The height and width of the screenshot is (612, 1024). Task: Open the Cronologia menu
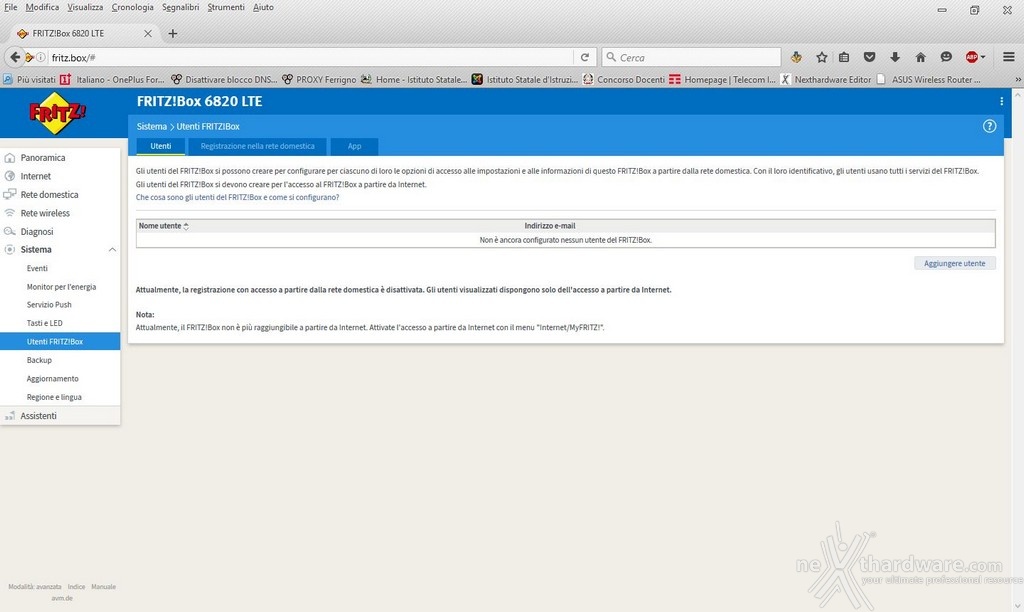point(133,7)
